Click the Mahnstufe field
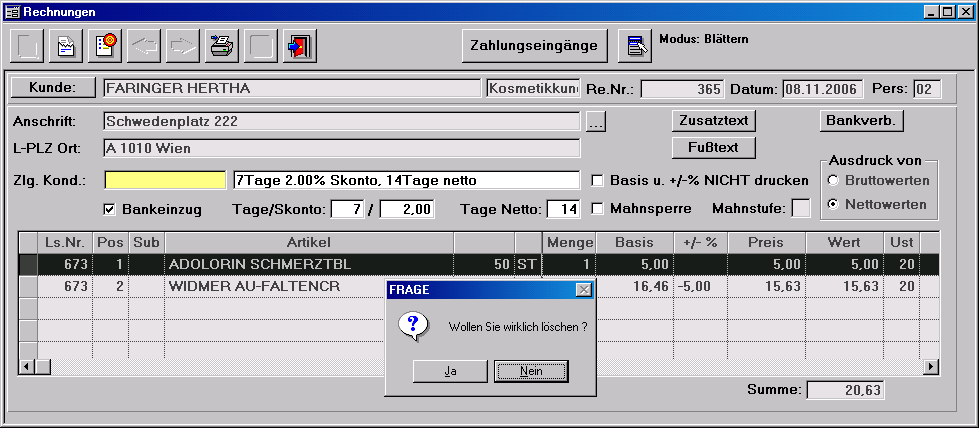Image resolution: width=979 pixels, height=428 pixels. point(801,208)
